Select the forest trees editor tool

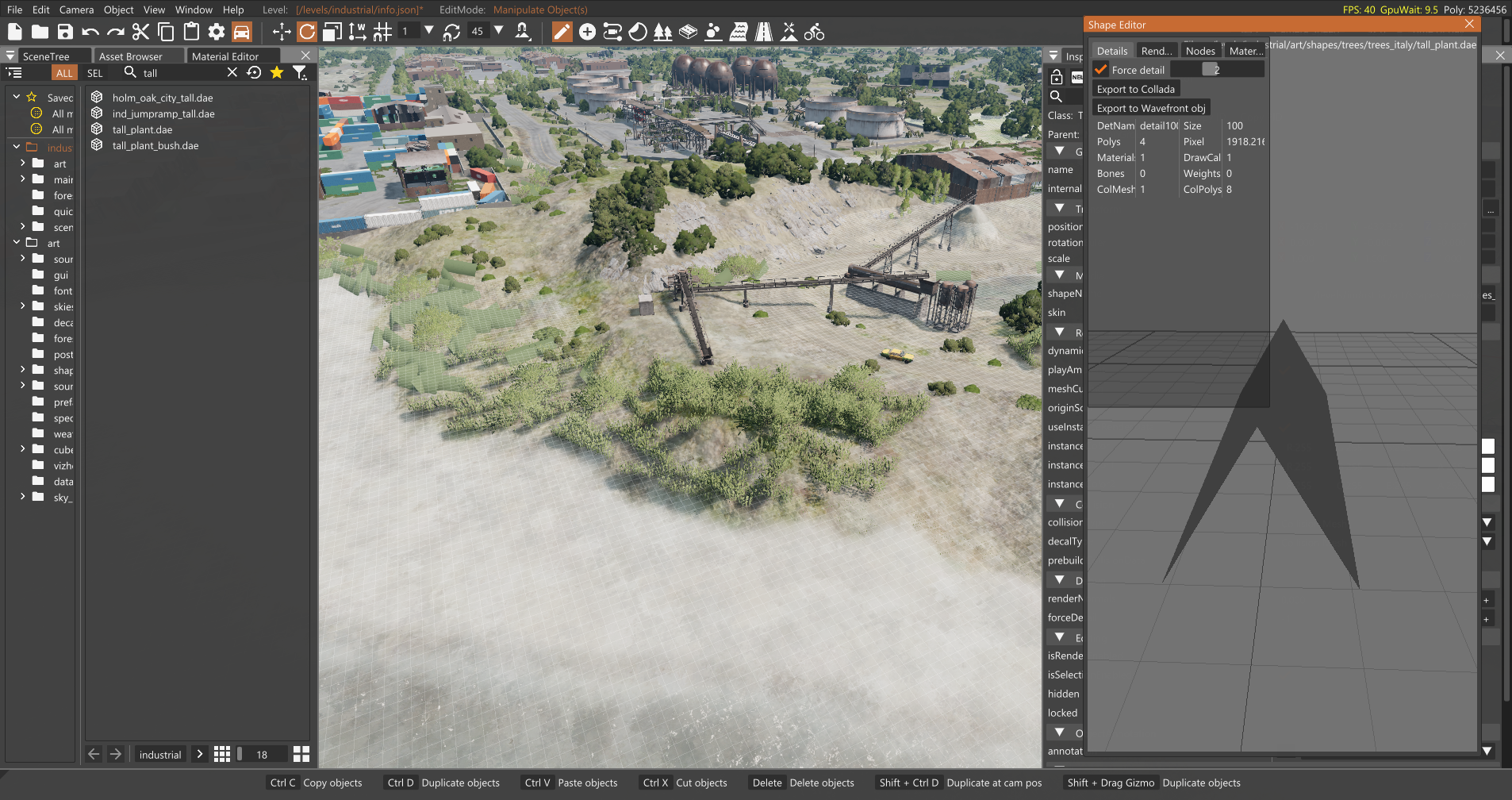(x=662, y=32)
